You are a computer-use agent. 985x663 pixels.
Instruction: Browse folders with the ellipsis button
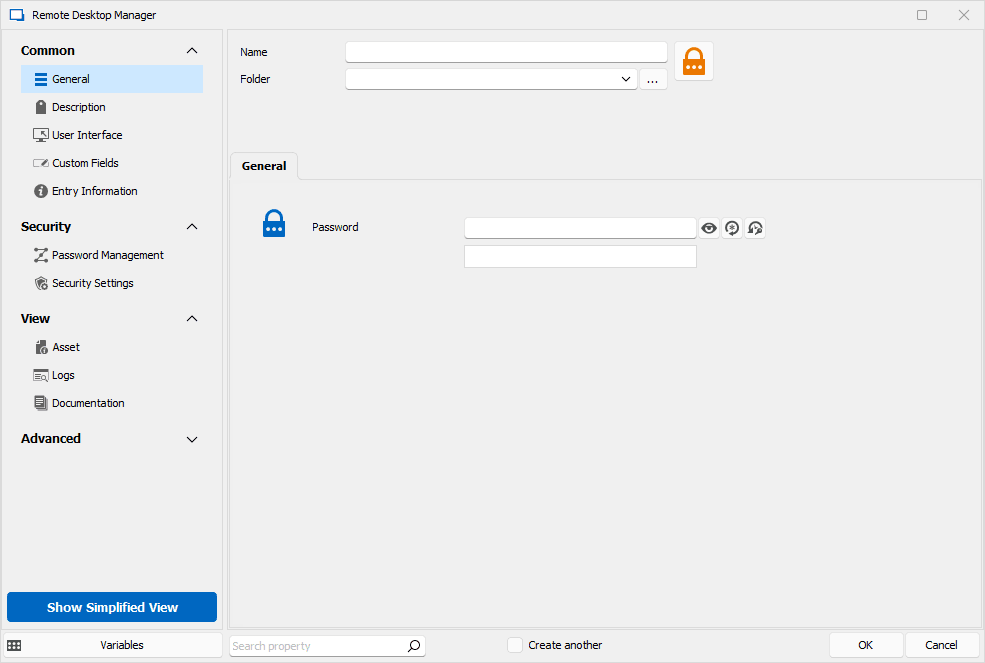point(653,80)
